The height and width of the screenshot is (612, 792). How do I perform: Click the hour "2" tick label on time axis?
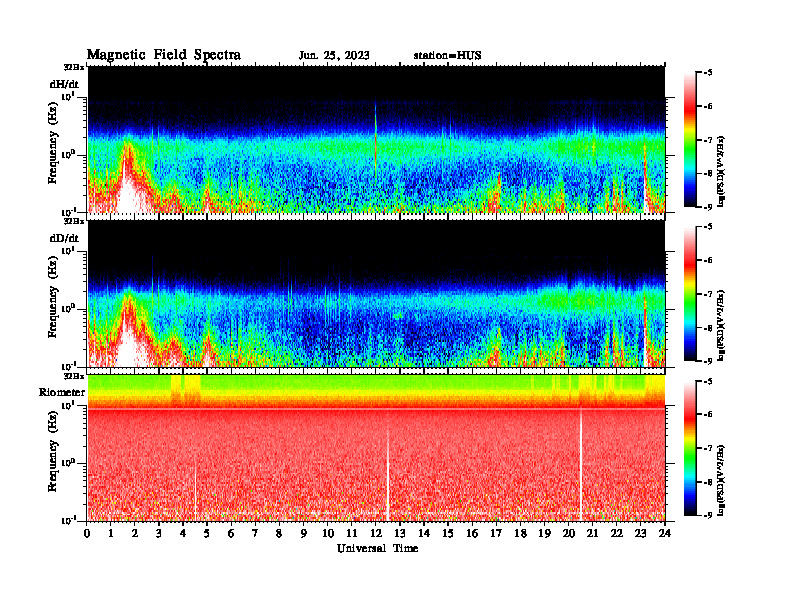click(x=135, y=534)
